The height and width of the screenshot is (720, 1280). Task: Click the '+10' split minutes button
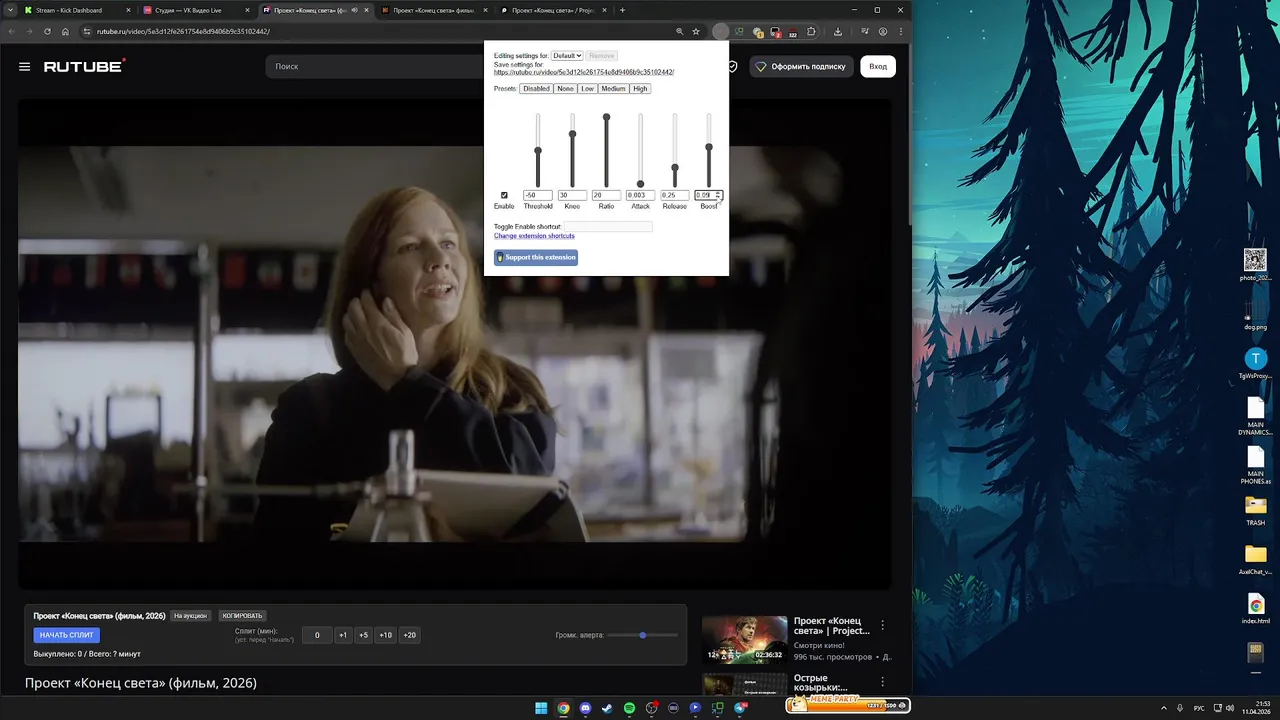(385, 635)
